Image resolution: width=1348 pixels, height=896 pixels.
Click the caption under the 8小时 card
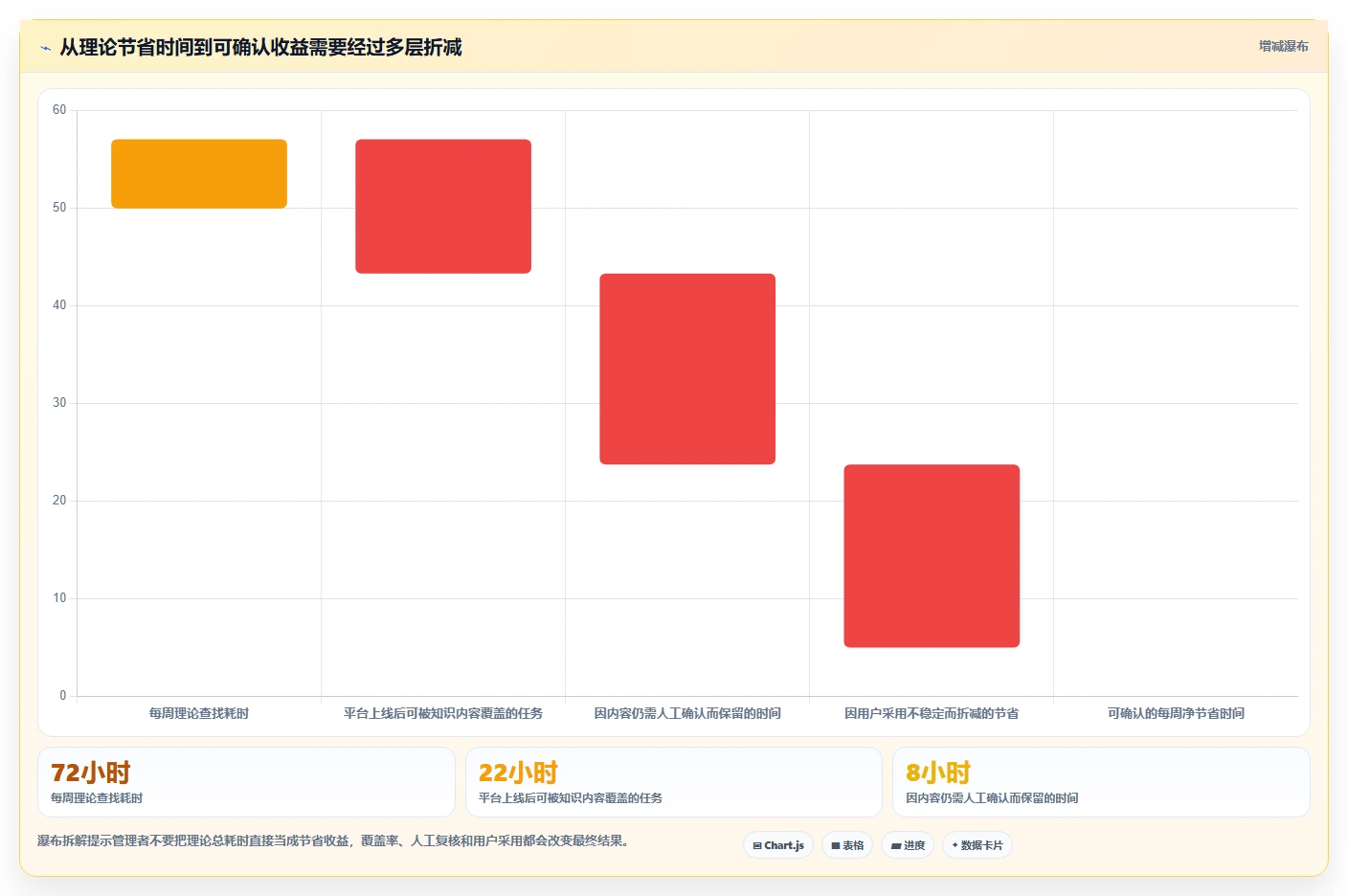click(992, 798)
